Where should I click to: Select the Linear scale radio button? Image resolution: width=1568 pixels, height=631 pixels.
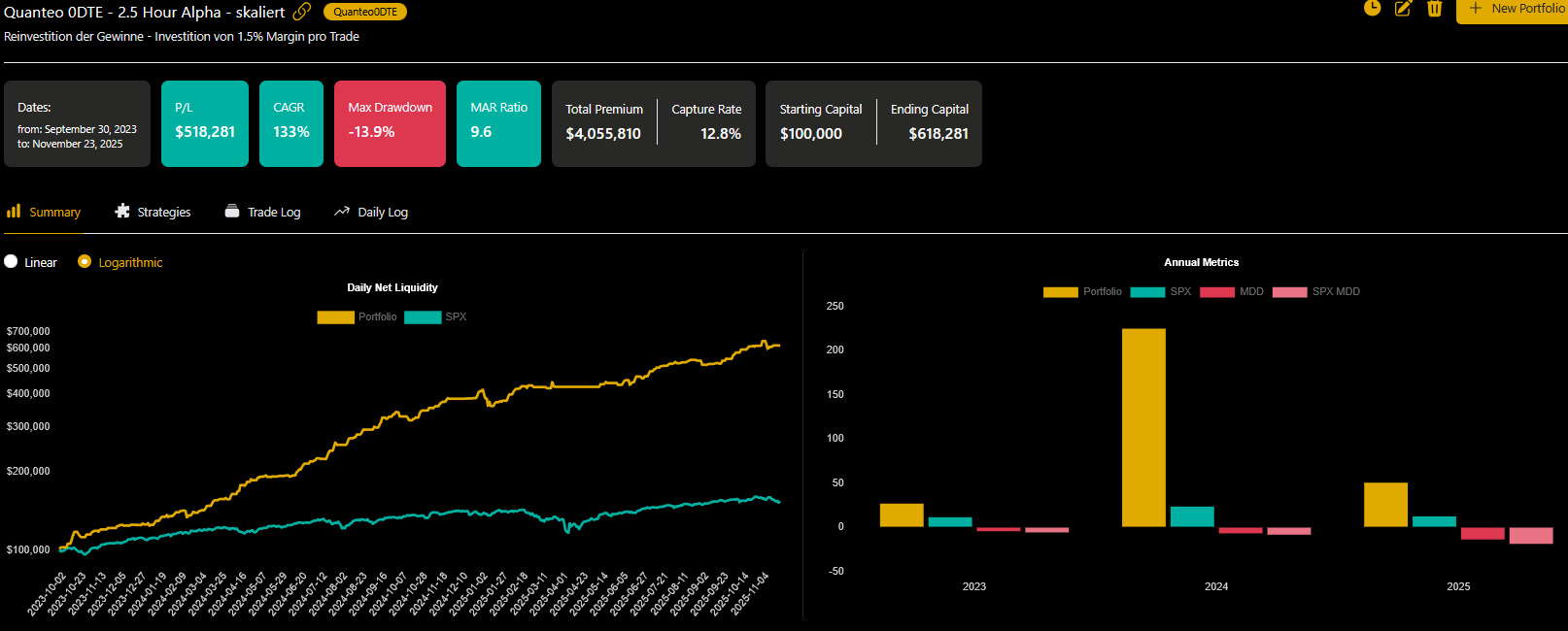(11, 262)
